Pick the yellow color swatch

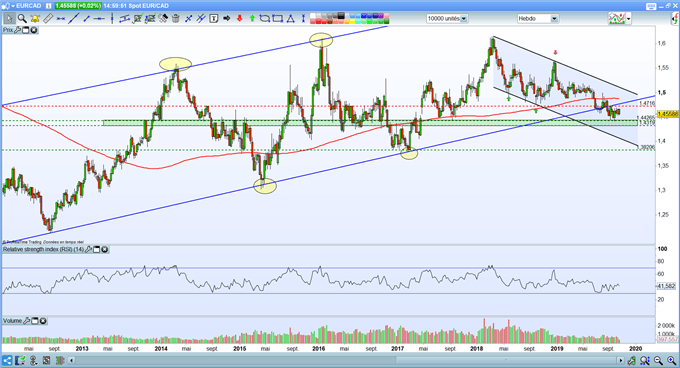tap(353, 21)
